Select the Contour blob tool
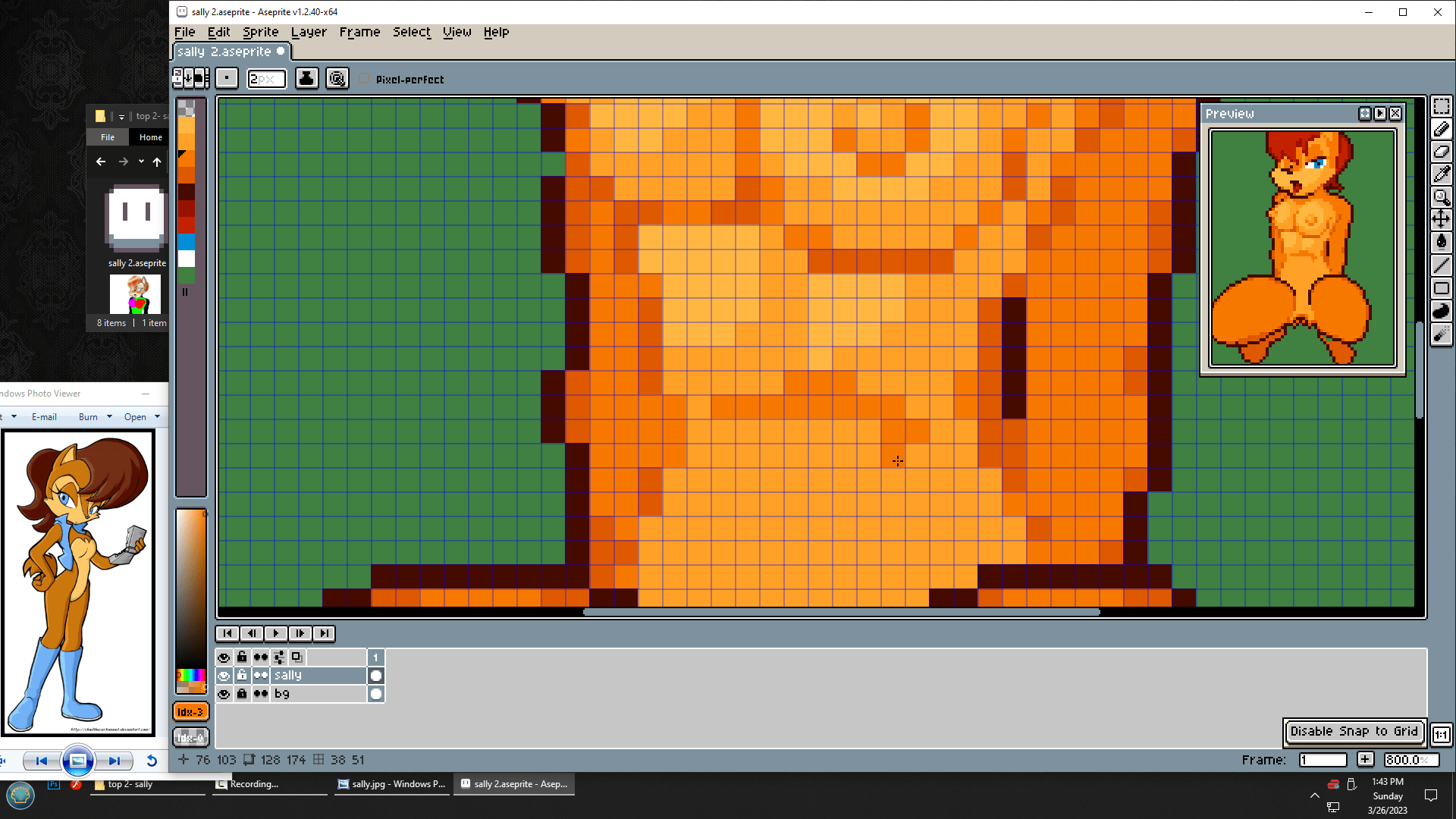The image size is (1456, 819). tap(1441, 311)
